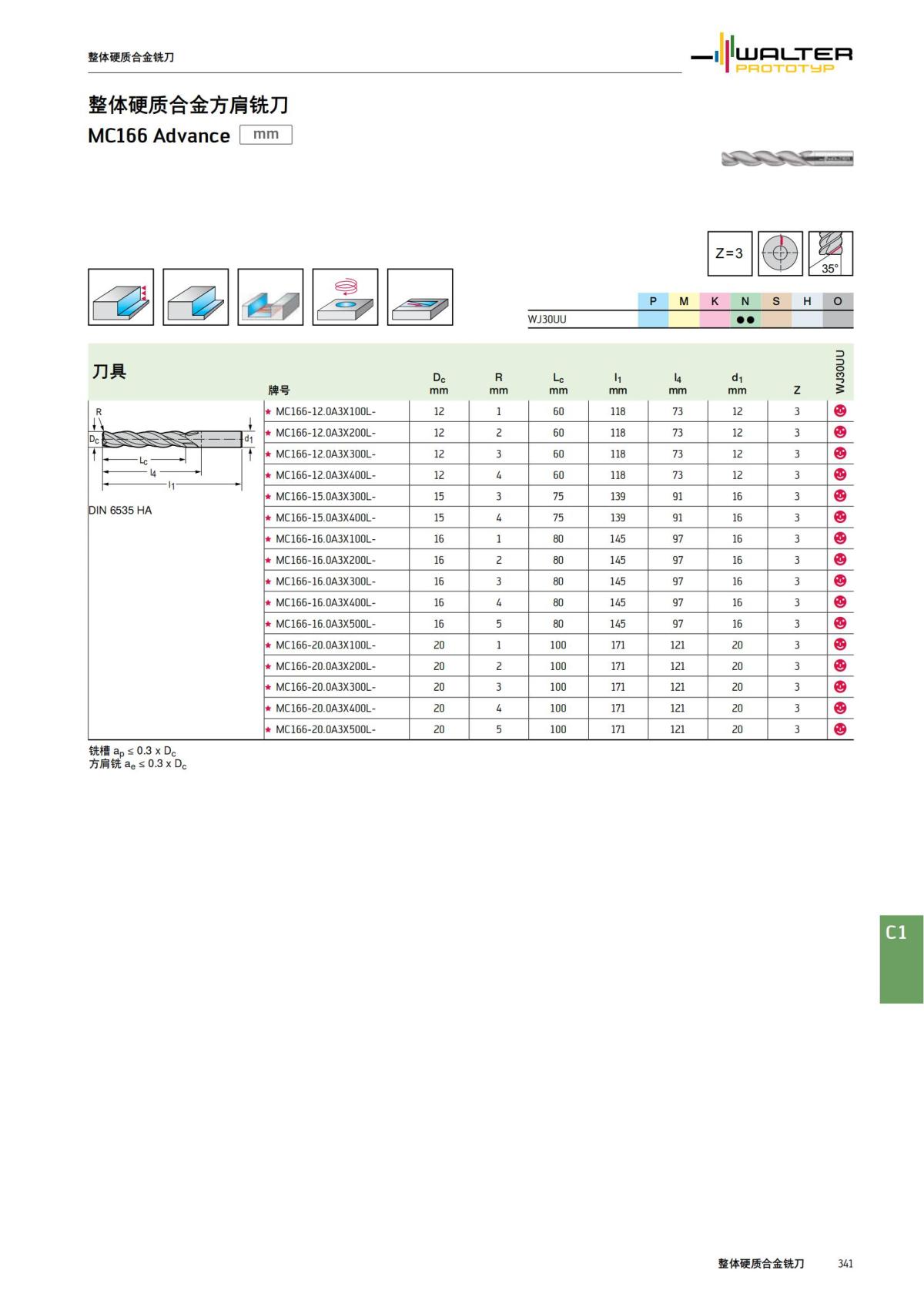924x1307 pixels.
Task: Click the 35° helix angle icon
Action: pos(831,253)
